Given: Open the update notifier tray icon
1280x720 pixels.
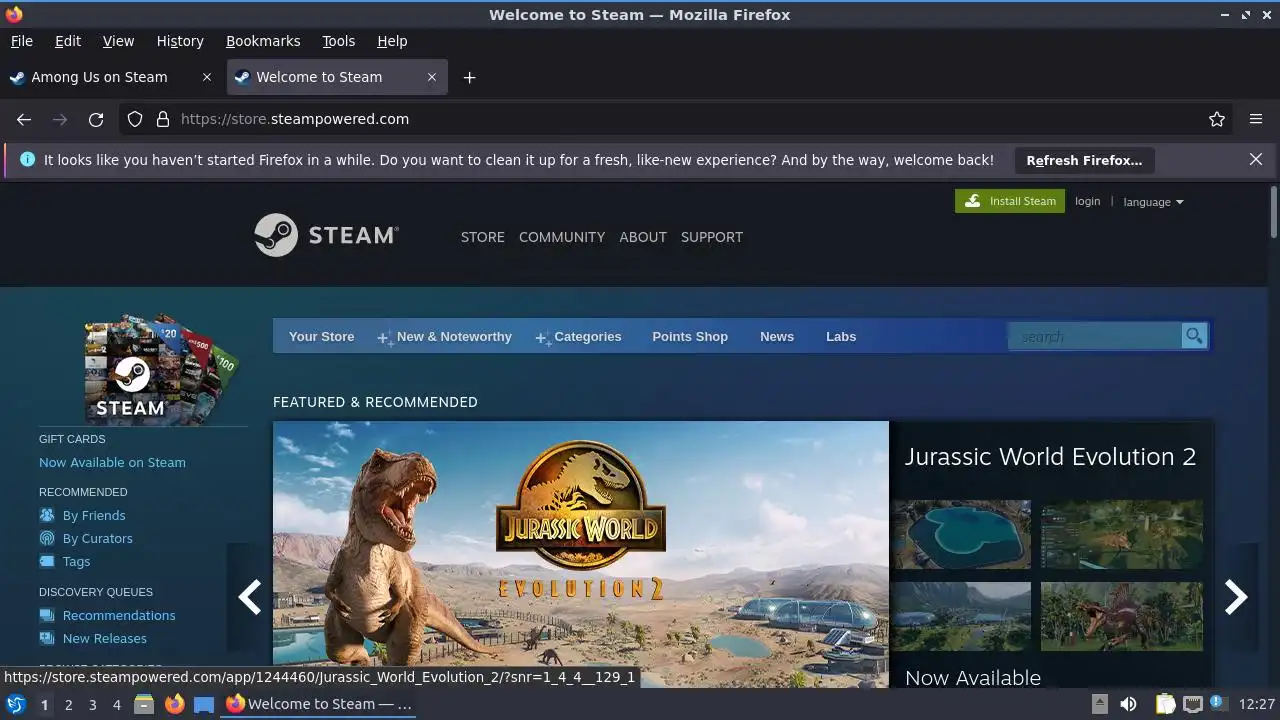Looking at the screenshot, I should [1218, 704].
